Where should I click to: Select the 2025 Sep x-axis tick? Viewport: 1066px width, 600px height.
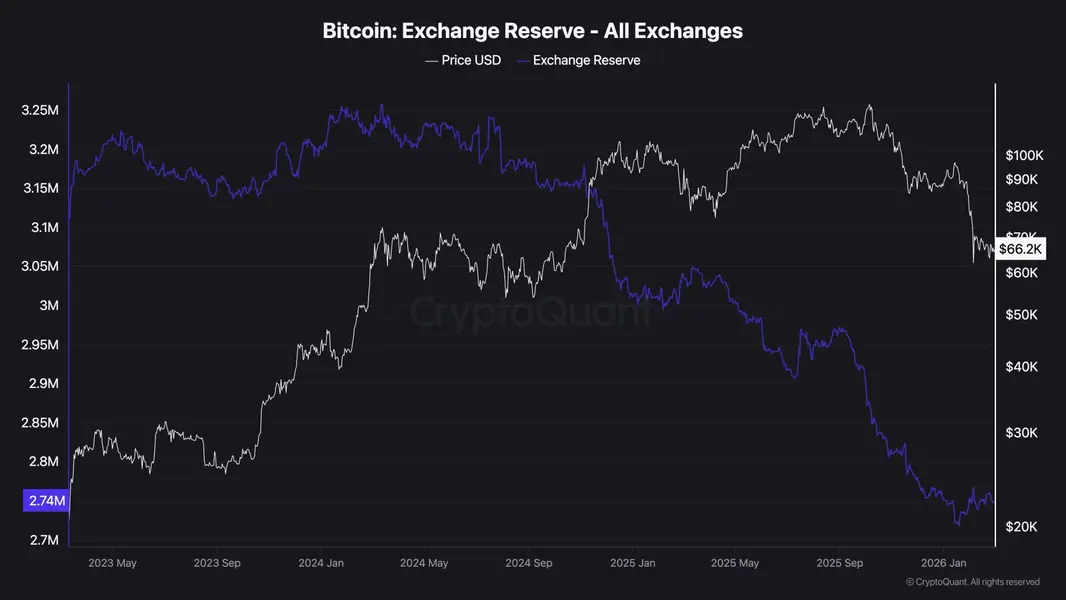click(x=840, y=563)
